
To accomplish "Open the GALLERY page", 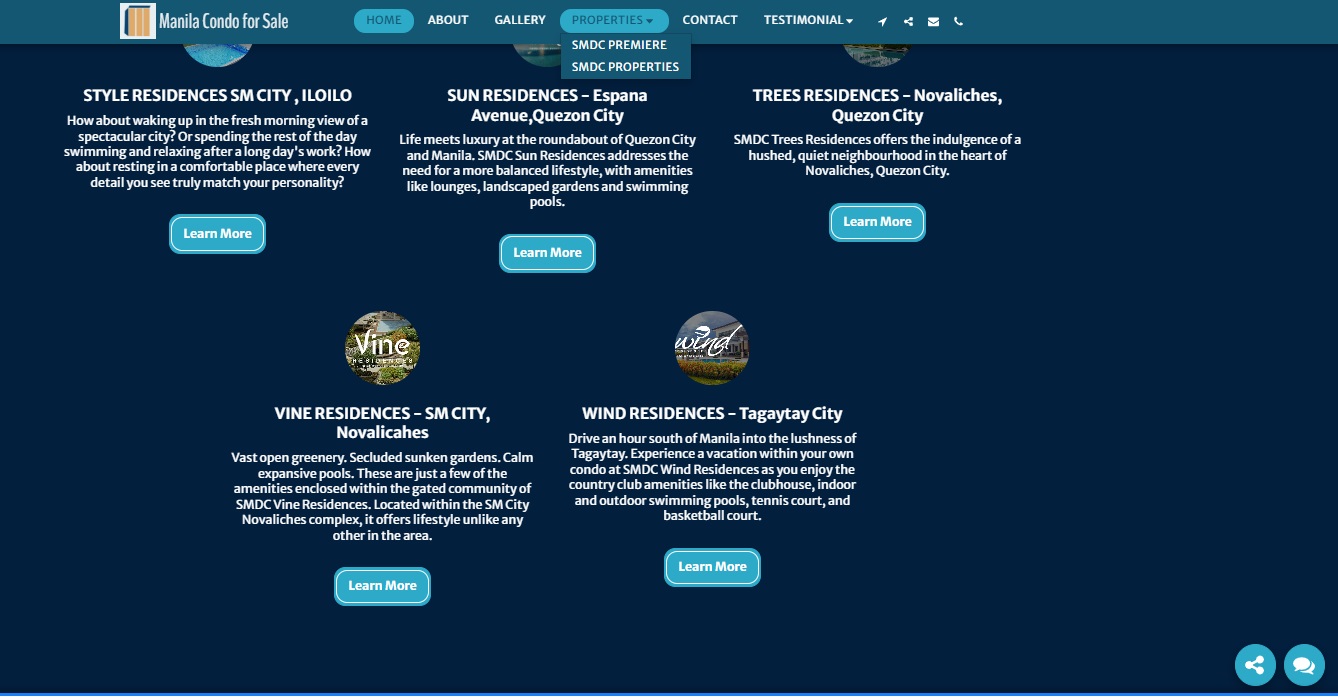I will pos(520,20).
